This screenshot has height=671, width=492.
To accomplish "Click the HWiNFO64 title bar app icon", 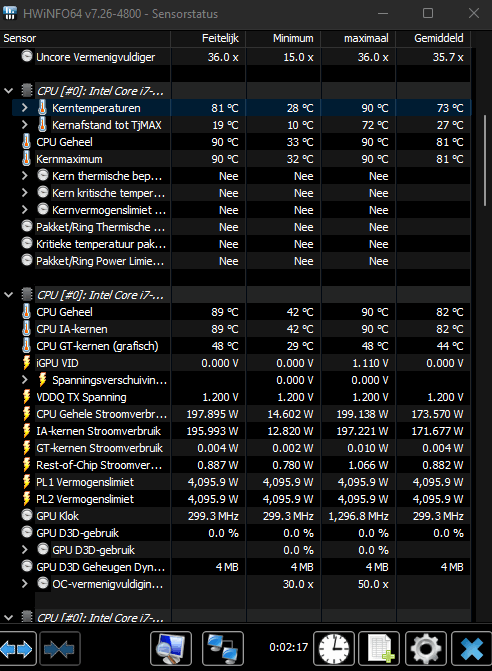I will pyautogui.click(x=10, y=13).
